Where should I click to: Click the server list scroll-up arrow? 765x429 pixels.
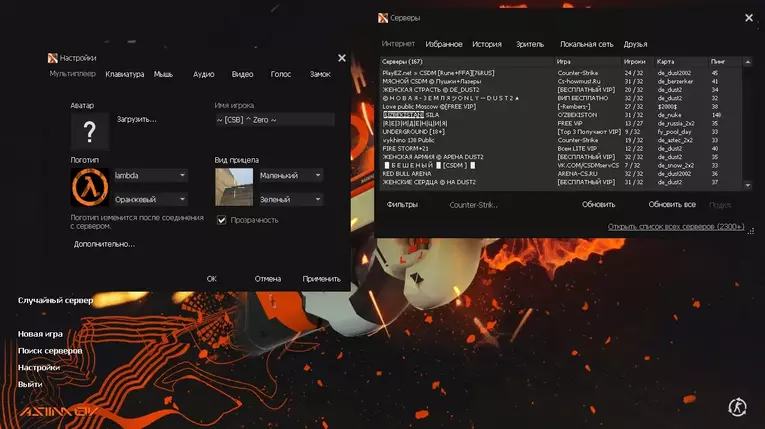[x=747, y=62]
